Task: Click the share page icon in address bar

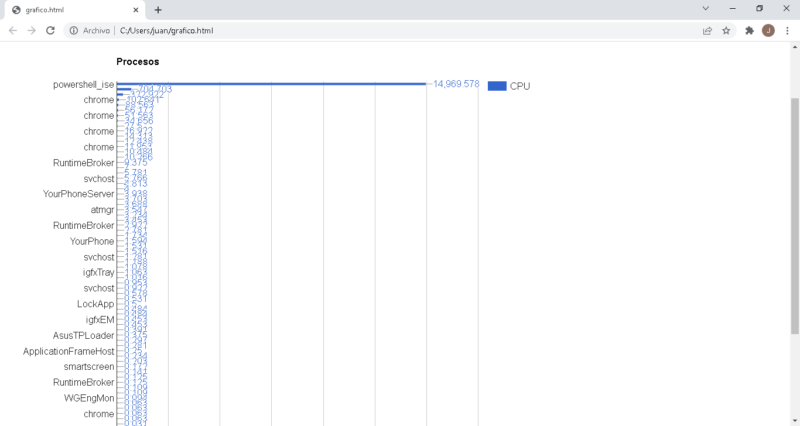Action: [x=707, y=30]
